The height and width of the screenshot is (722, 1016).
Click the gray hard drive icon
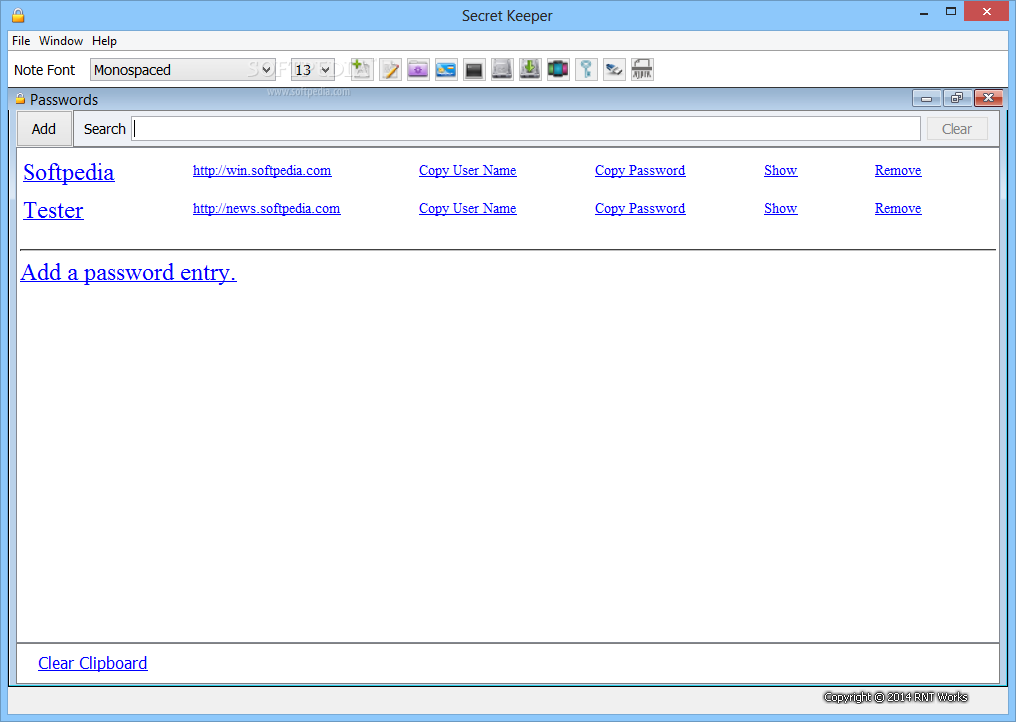tap(502, 69)
